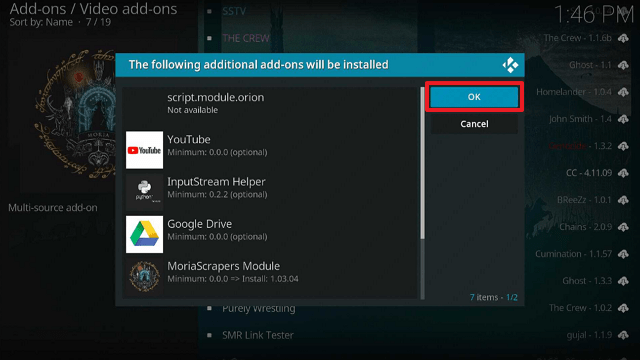Screen dimensions: 640x360
Task: Choose THE CREW in add-on list
Action: click(x=246, y=38)
